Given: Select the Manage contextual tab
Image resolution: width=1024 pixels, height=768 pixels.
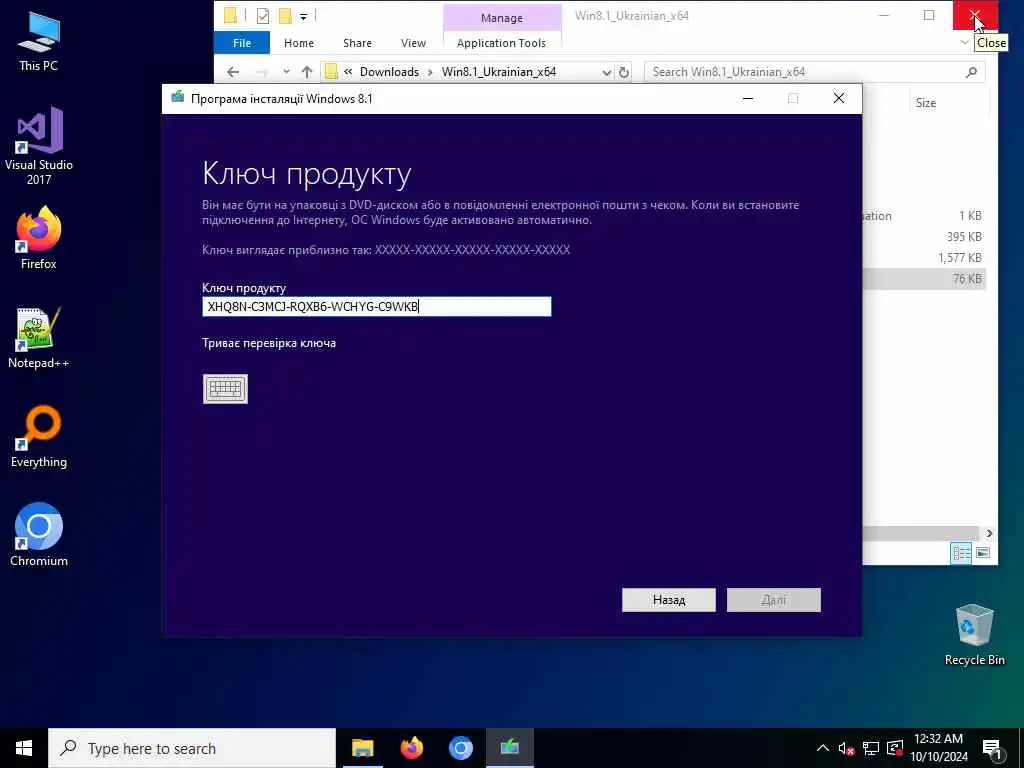Looking at the screenshot, I should pos(502,18).
